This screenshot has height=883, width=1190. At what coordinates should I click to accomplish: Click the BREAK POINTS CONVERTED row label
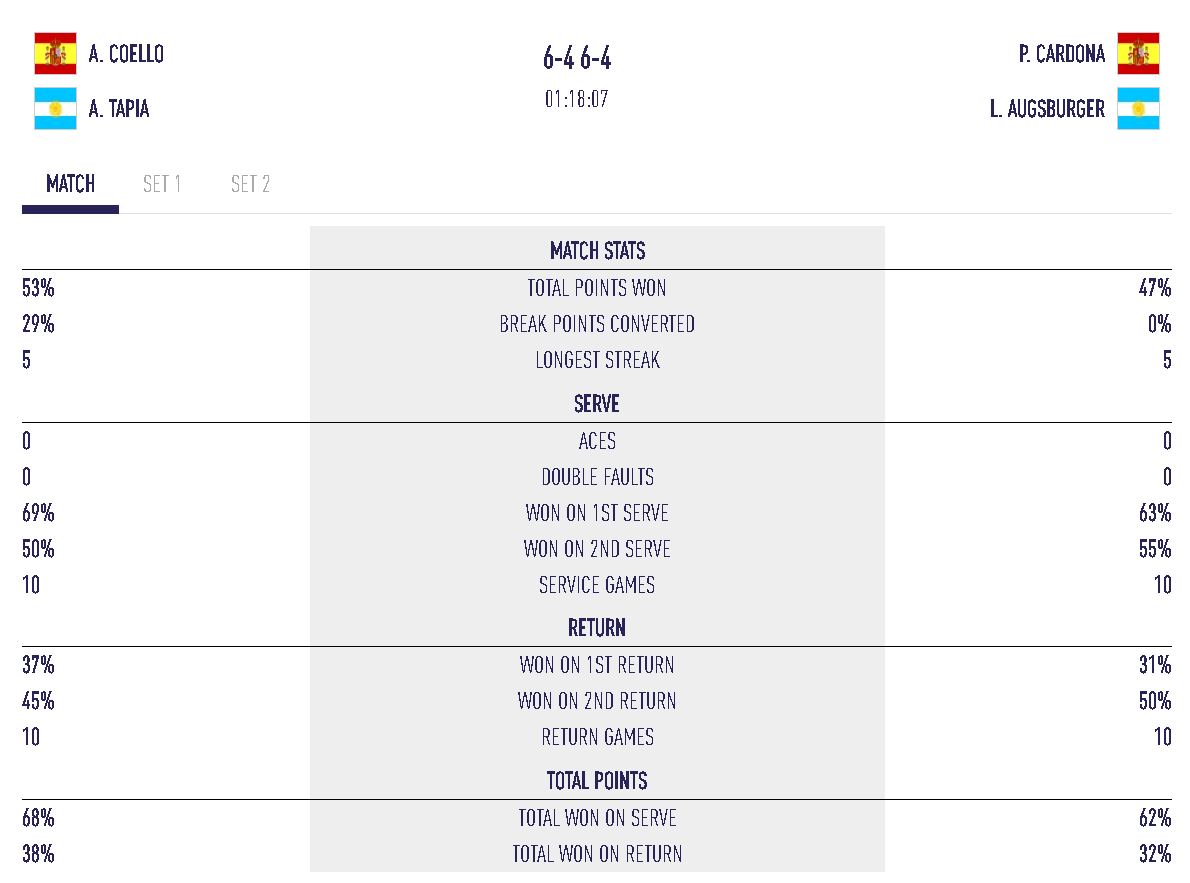(597, 324)
